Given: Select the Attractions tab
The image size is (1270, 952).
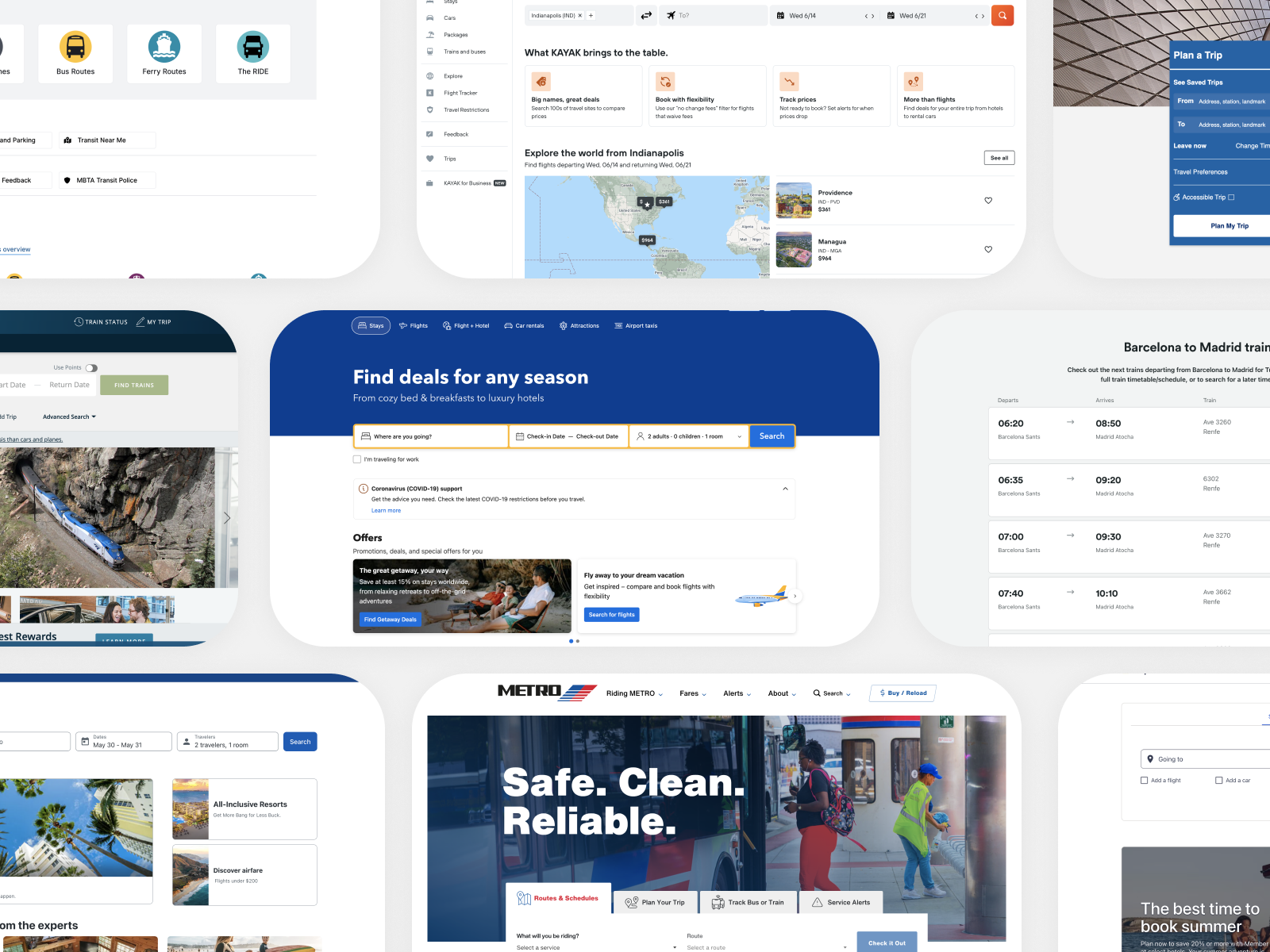Looking at the screenshot, I should pyautogui.click(x=579, y=326).
